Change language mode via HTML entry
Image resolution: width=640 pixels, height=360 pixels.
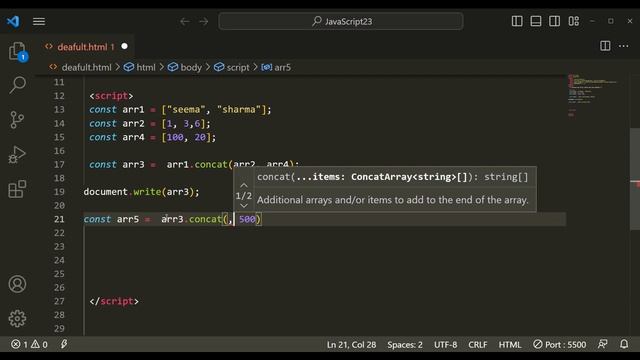point(510,345)
